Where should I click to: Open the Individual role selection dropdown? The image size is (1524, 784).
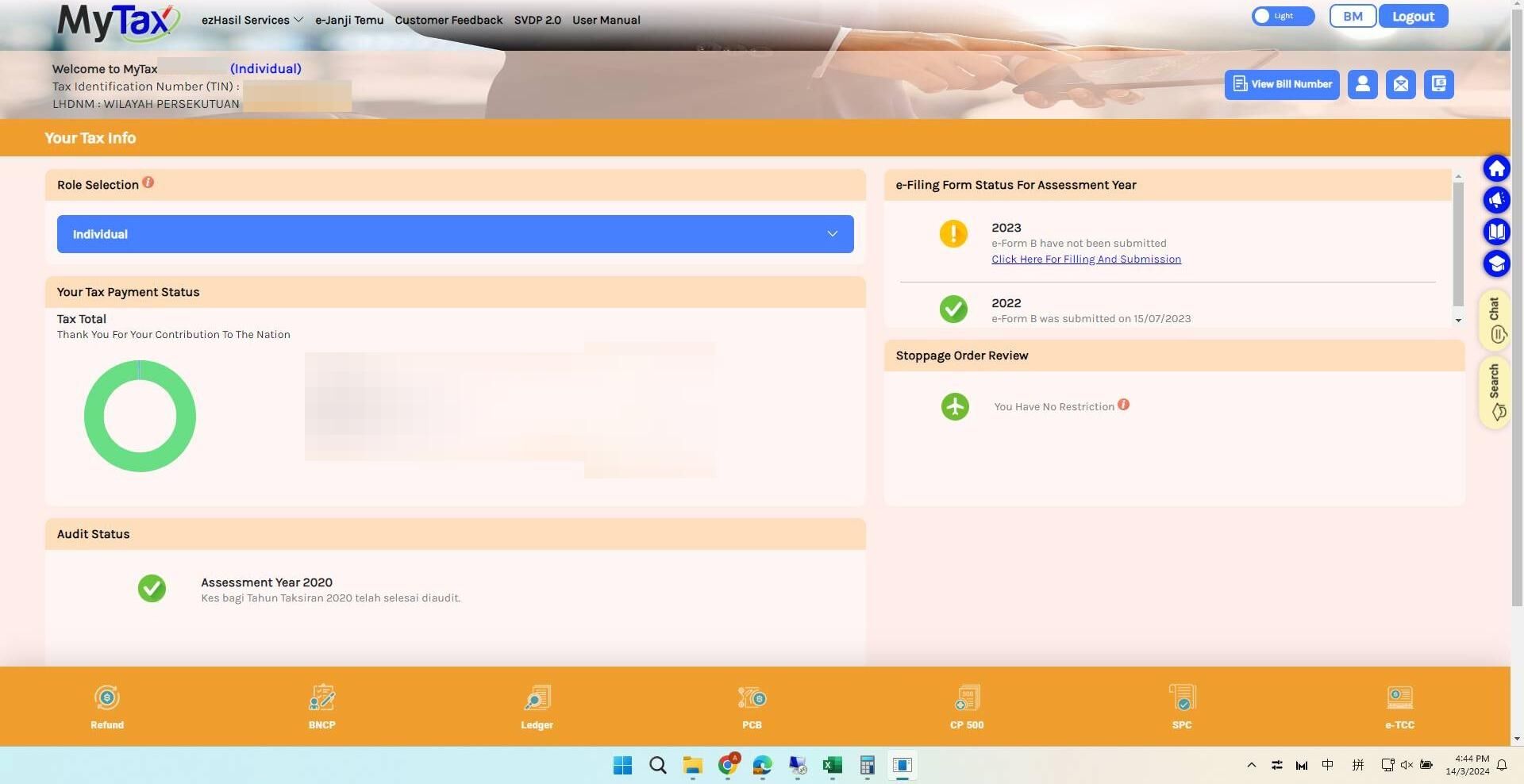click(x=455, y=234)
